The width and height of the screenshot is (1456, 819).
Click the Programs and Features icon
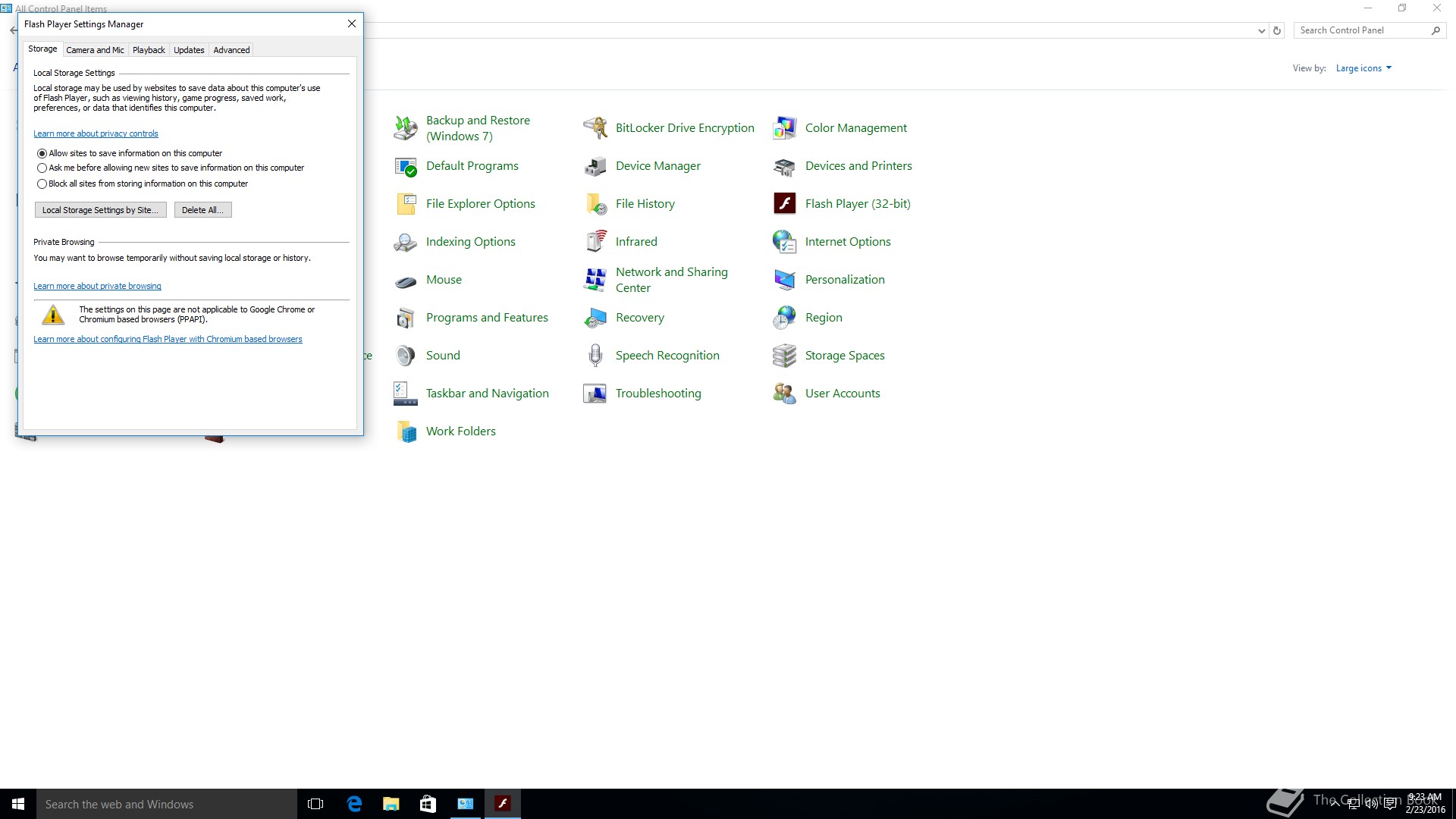click(x=406, y=318)
